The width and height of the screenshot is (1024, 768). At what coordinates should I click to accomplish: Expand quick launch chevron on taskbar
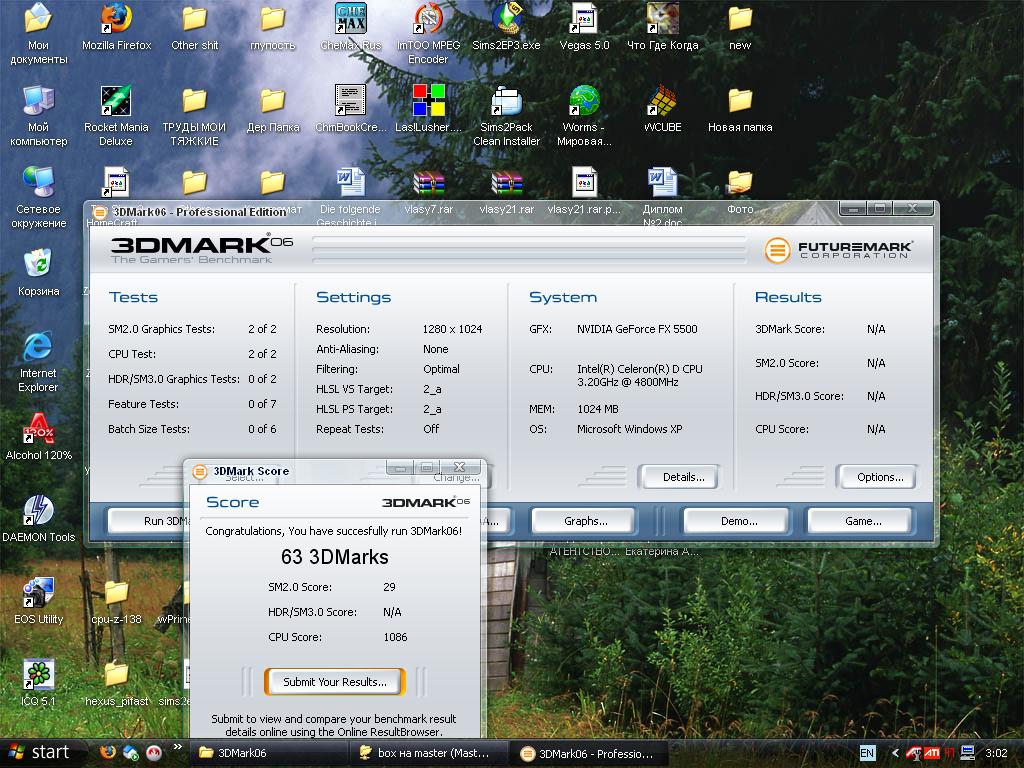[x=177, y=746]
